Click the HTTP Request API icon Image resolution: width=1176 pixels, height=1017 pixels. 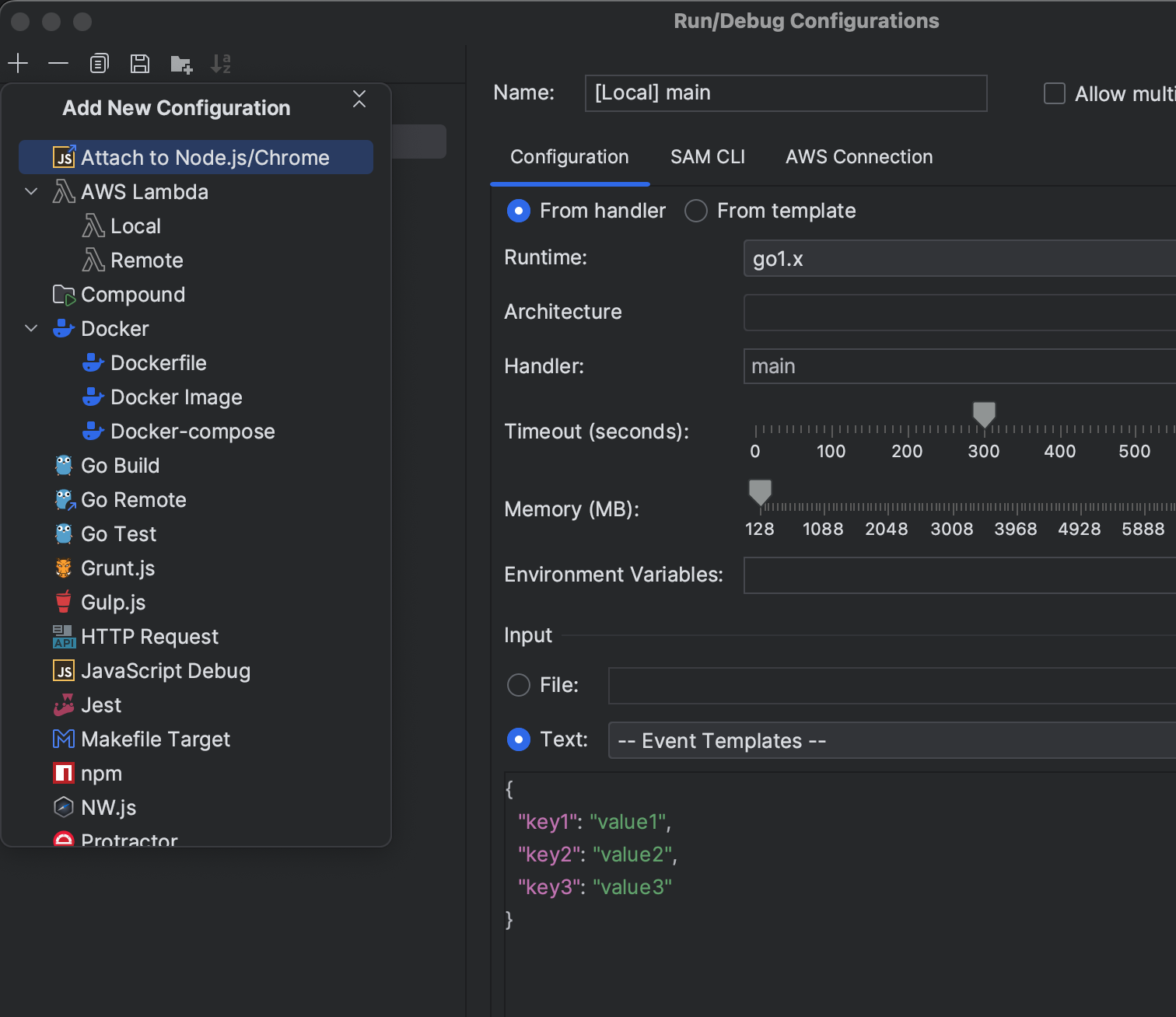pos(64,636)
